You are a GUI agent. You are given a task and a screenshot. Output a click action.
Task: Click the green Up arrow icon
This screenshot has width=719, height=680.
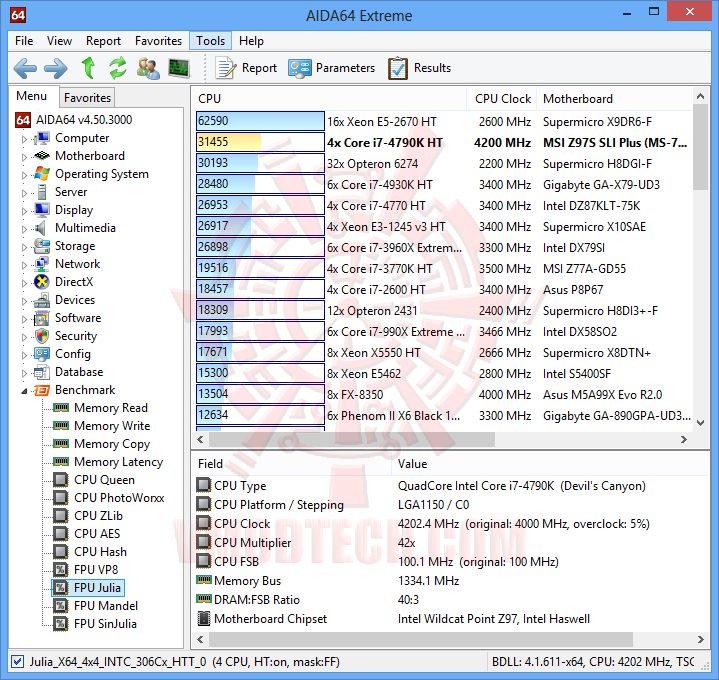pyautogui.click(x=88, y=68)
